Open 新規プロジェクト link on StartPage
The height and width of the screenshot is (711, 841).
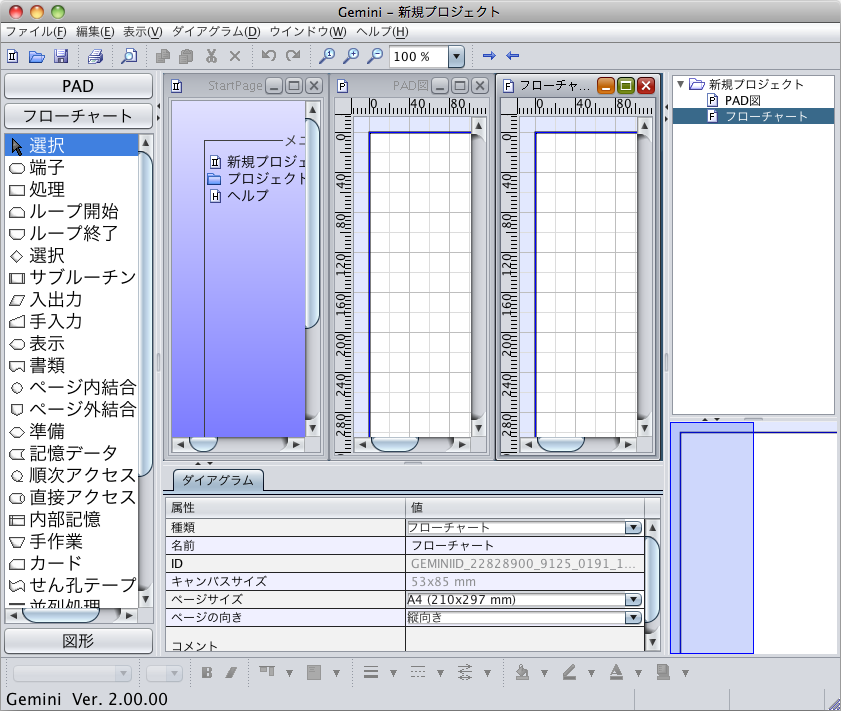pyautogui.click(x=257, y=161)
